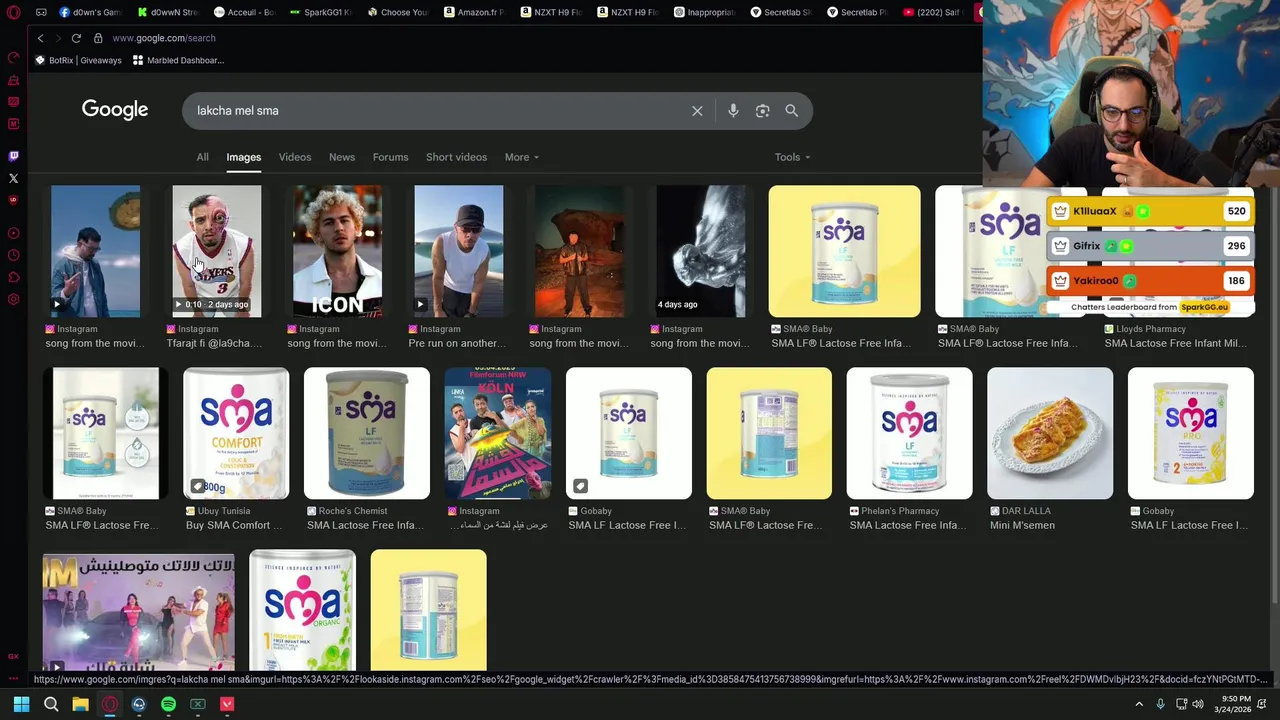The height and width of the screenshot is (720, 1280).
Task: Open History clock icon in sidebar
Action: point(13,255)
